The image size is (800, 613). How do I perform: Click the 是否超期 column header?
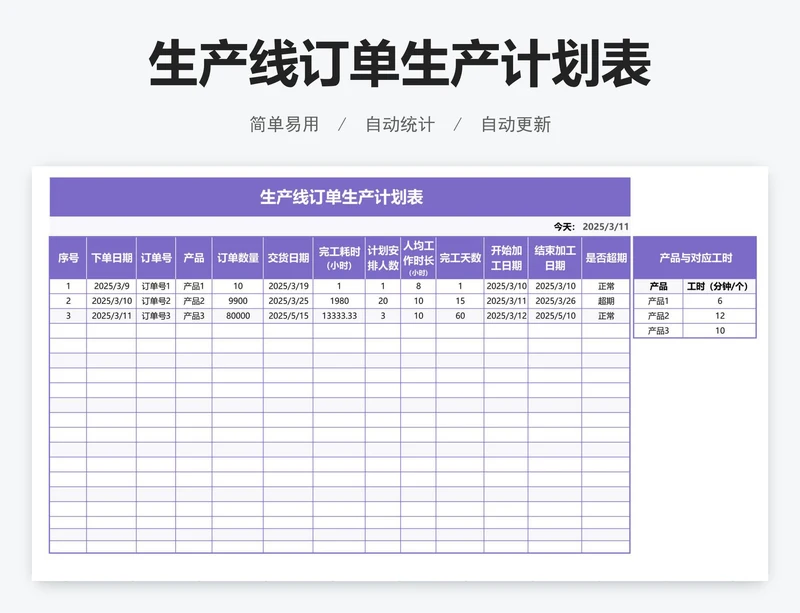pos(606,258)
